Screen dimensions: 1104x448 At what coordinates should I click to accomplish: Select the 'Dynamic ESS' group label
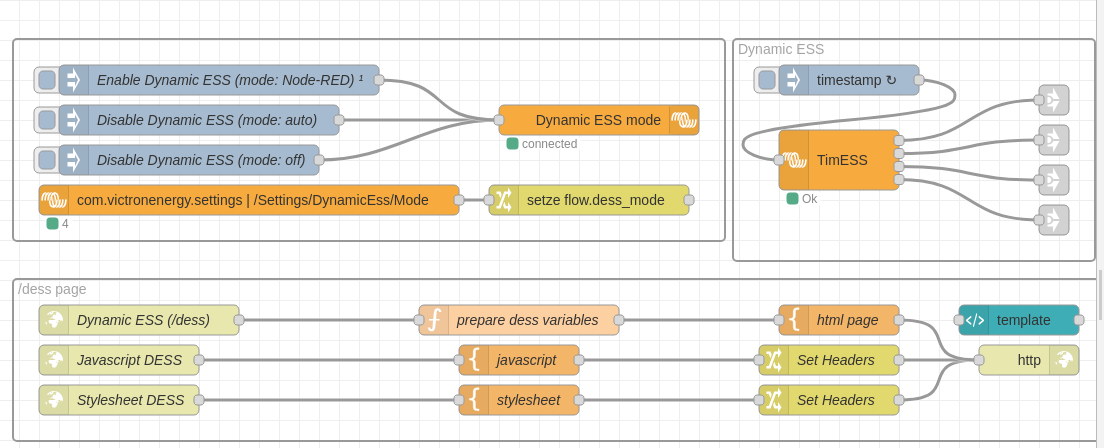click(781, 49)
